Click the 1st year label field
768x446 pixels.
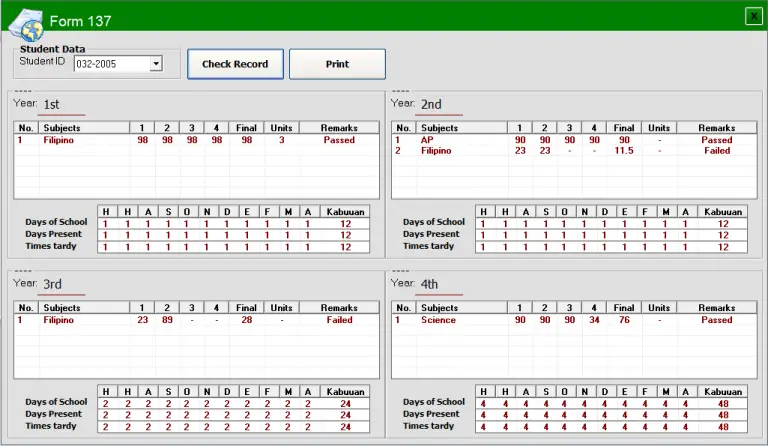[x=62, y=105]
